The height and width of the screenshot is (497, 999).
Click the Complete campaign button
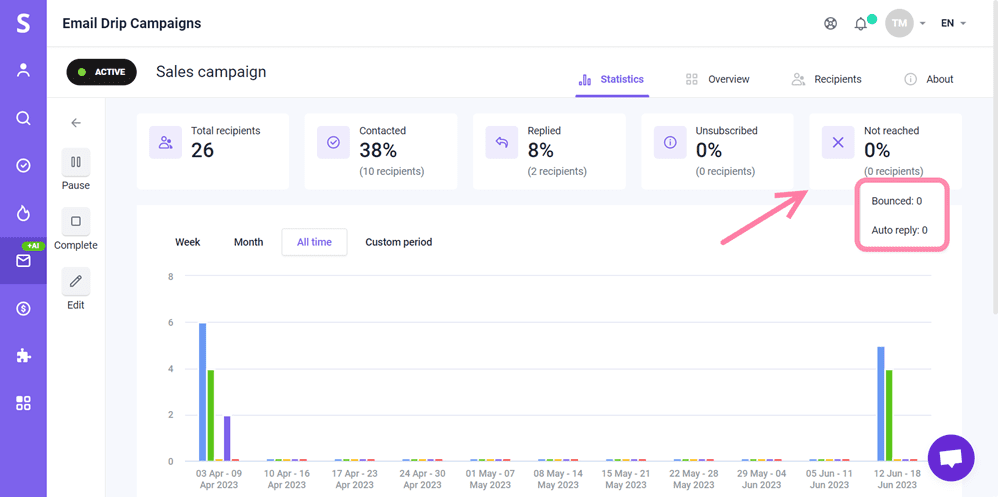(x=76, y=222)
